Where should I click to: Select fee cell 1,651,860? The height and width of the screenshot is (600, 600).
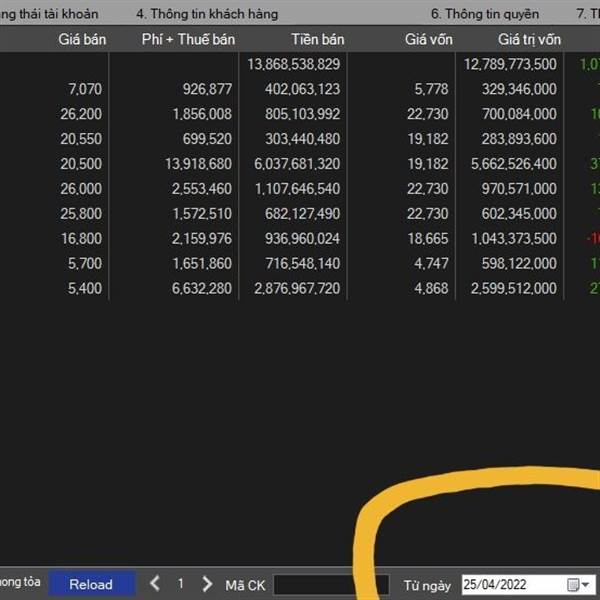pos(202,264)
